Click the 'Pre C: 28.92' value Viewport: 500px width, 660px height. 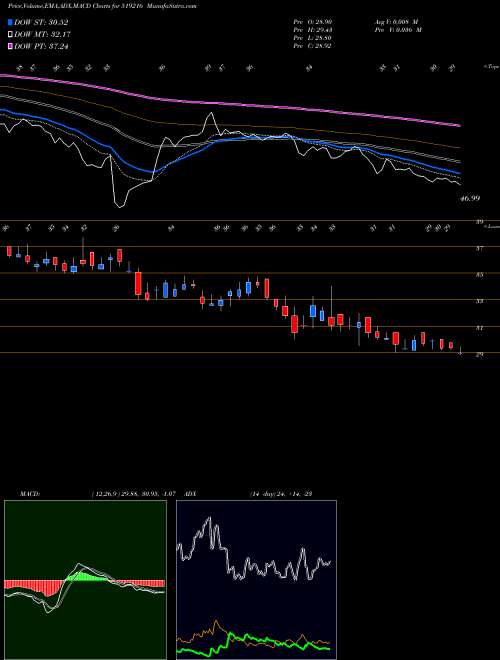click(312, 46)
